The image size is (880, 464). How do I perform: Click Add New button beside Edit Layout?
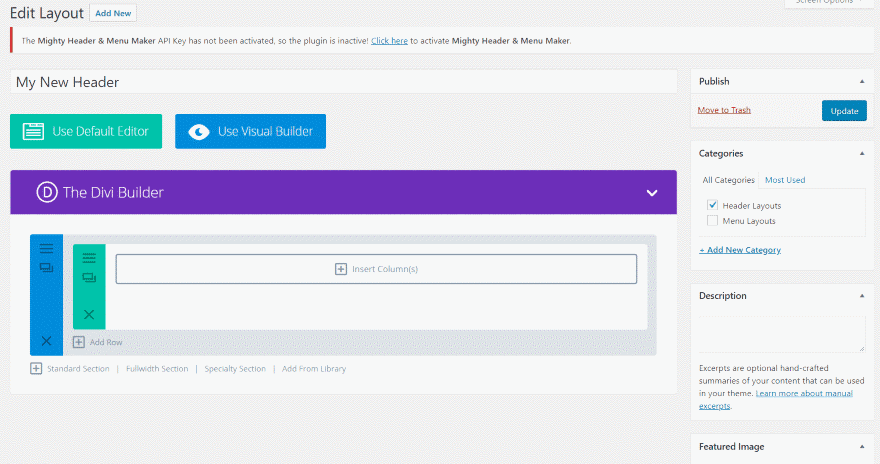pyautogui.click(x=113, y=13)
